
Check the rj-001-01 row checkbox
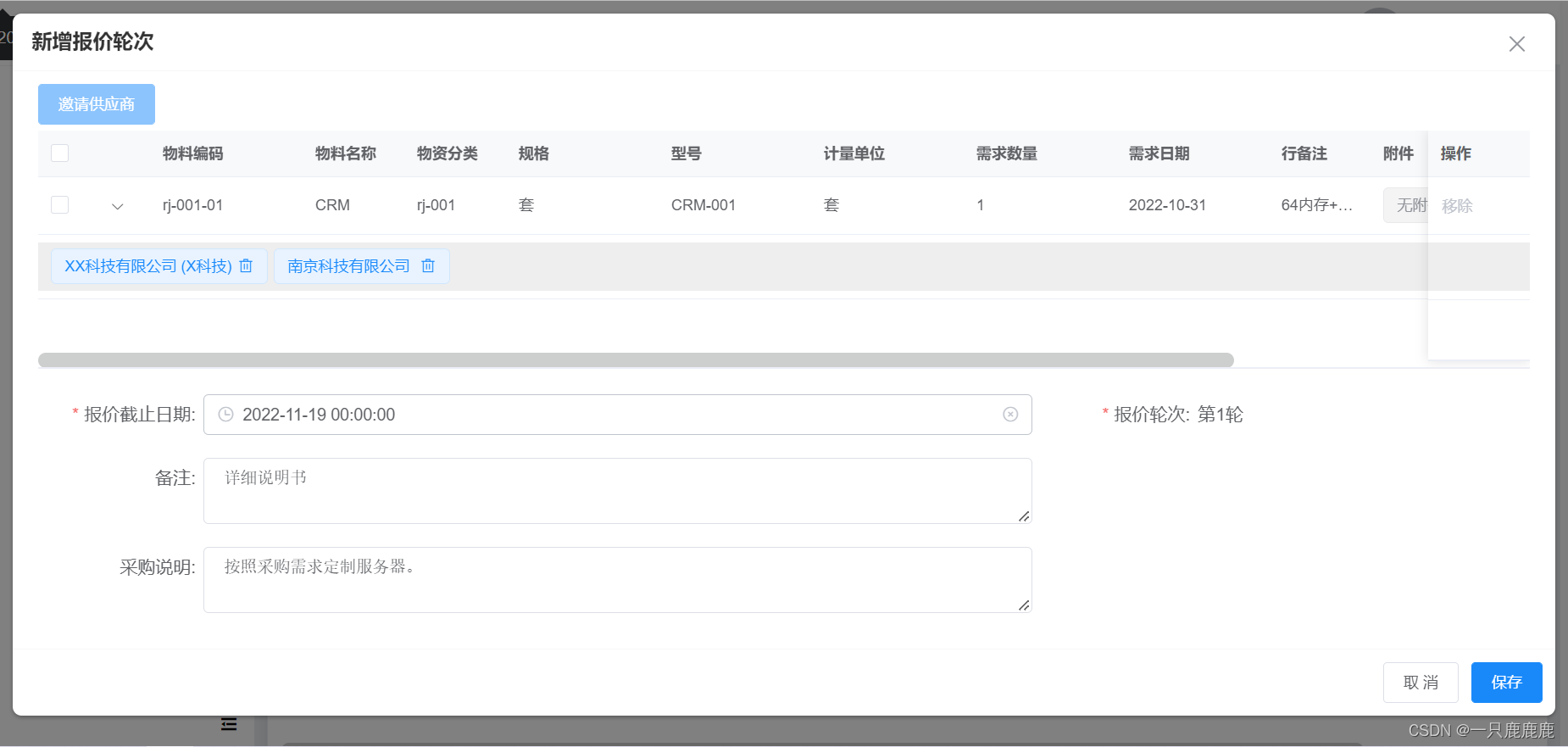click(59, 205)
